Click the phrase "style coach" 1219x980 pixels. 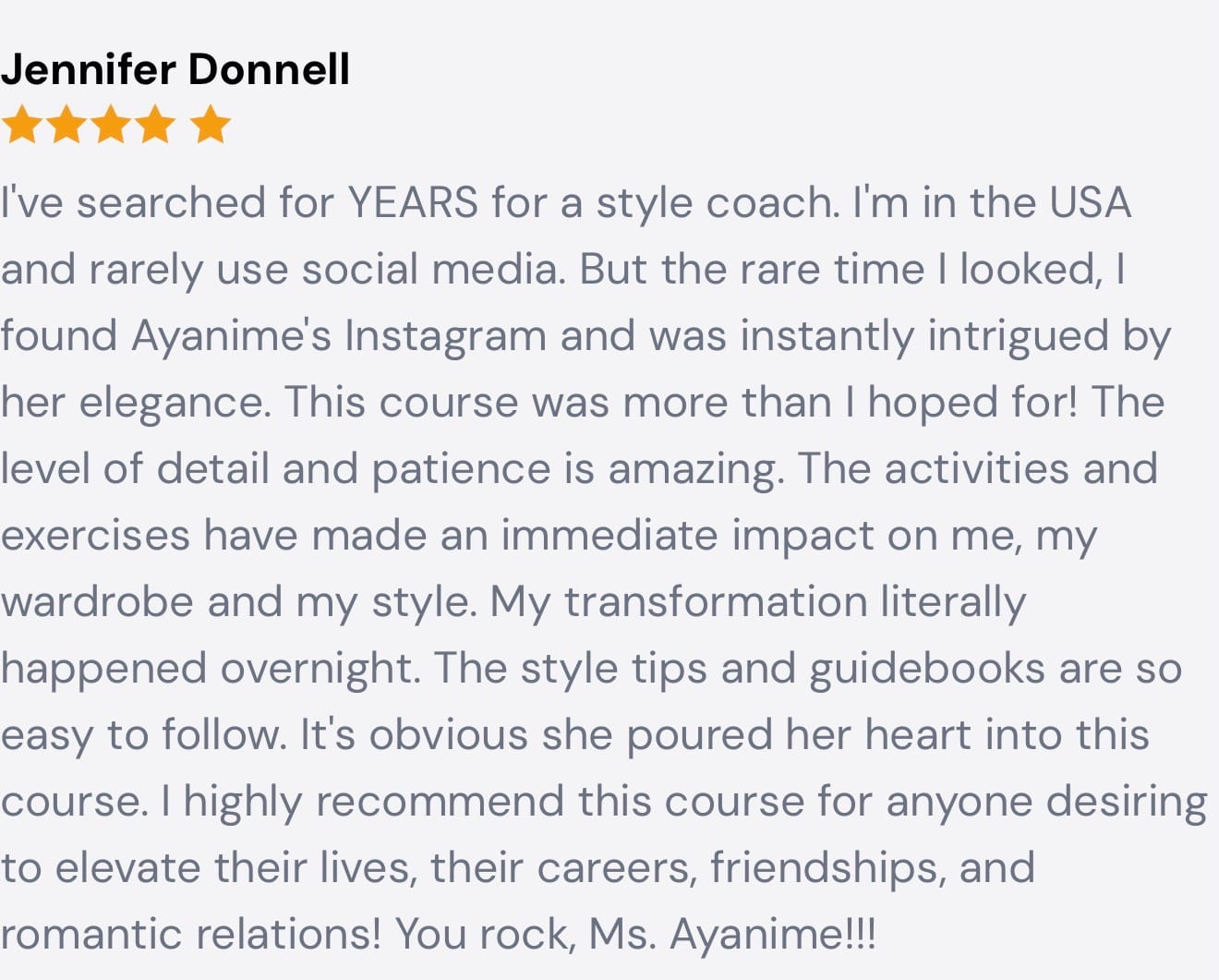(x=716, y=202)
